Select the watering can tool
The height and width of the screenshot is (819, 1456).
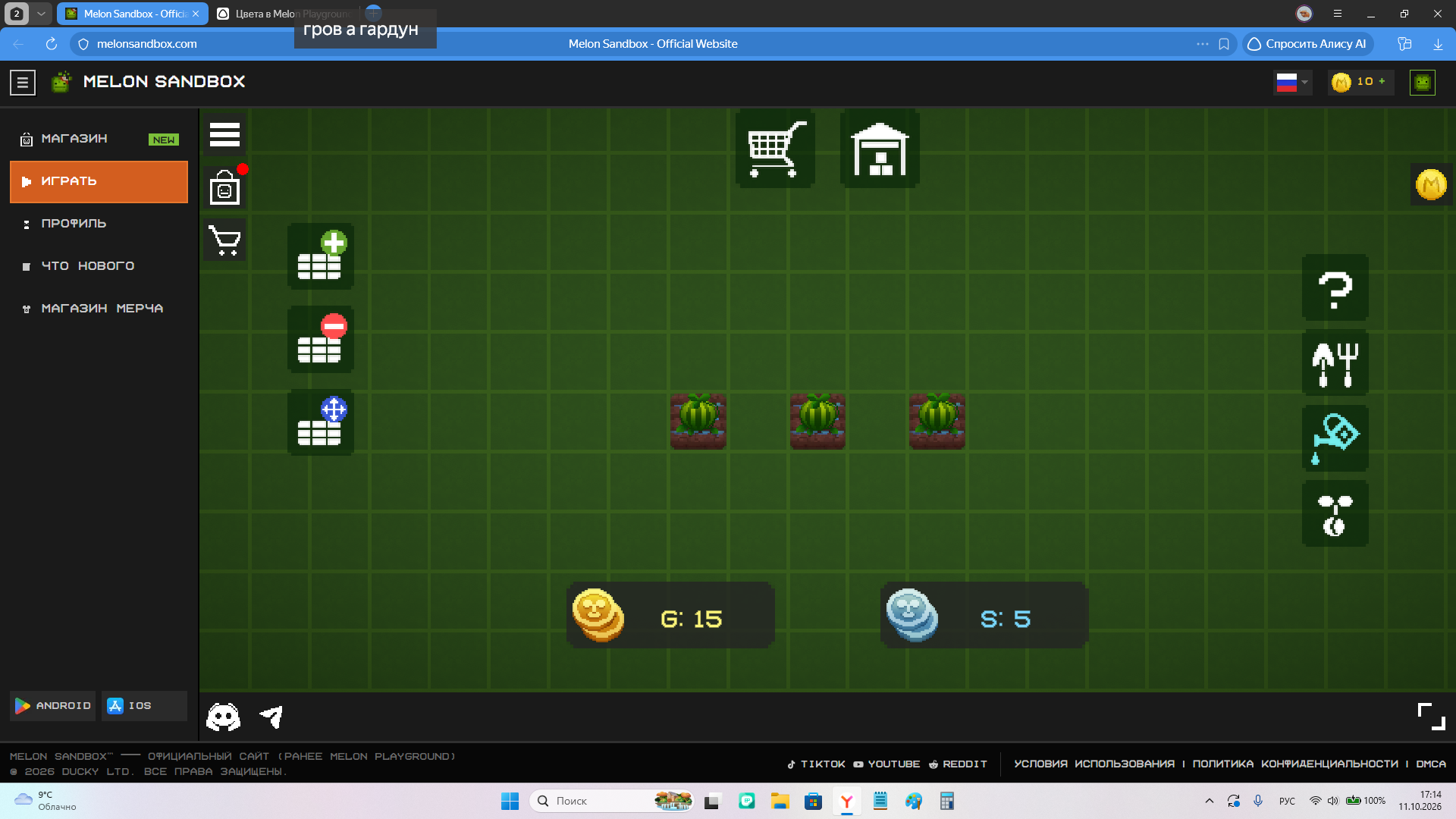[x=1335, y=438]
